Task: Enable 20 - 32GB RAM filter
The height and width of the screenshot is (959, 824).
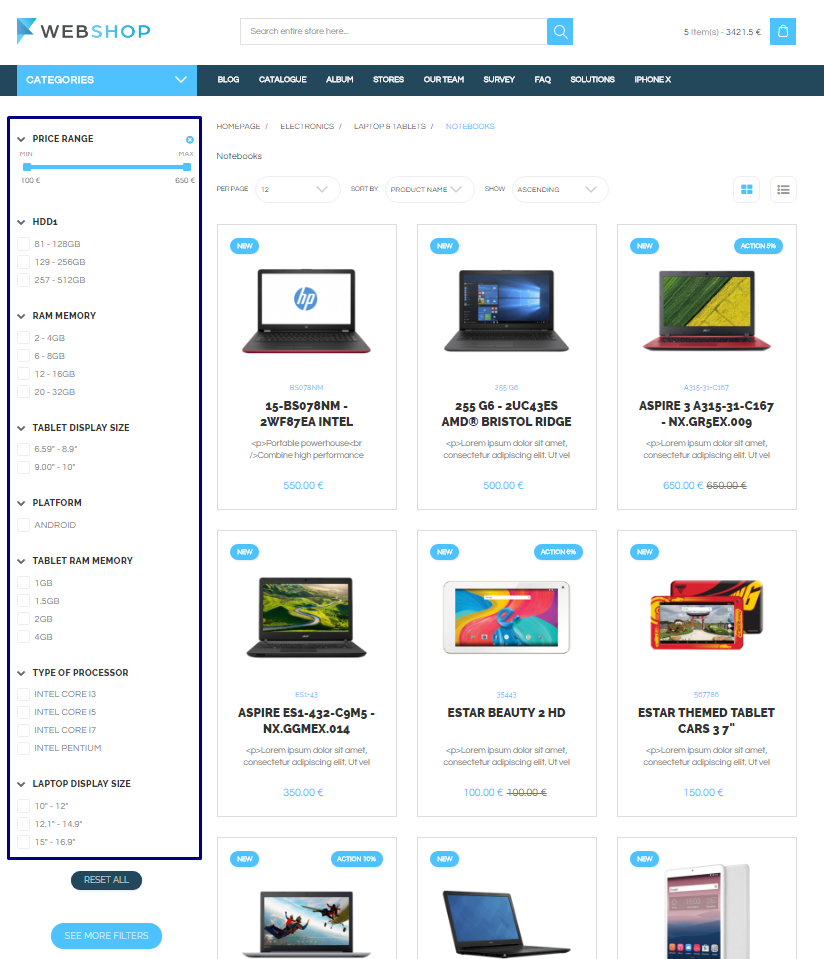Action: pyautogui.click(x=24, y=392)
